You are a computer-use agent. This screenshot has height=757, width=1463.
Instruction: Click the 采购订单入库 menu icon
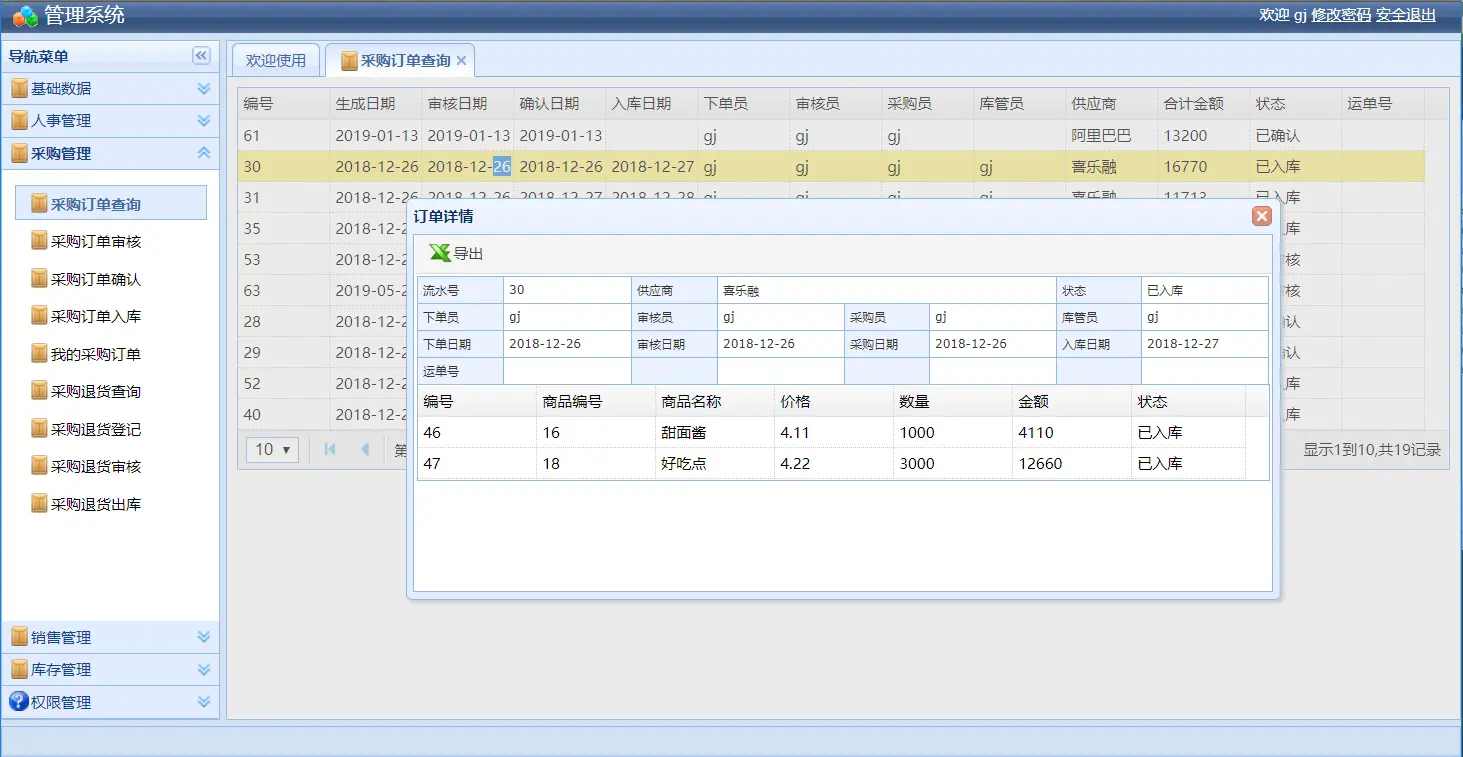(39, 316)
